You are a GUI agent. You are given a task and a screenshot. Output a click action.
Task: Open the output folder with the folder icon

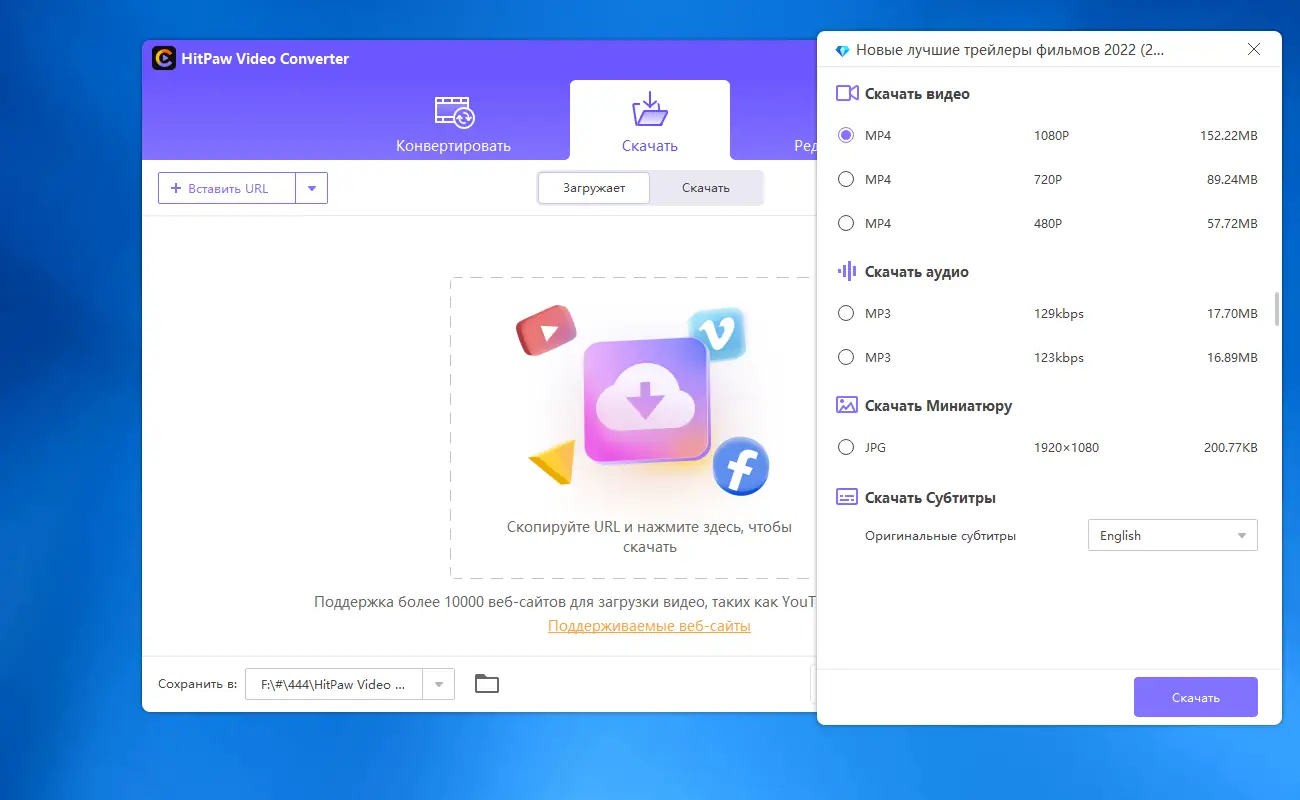(487, 684)
